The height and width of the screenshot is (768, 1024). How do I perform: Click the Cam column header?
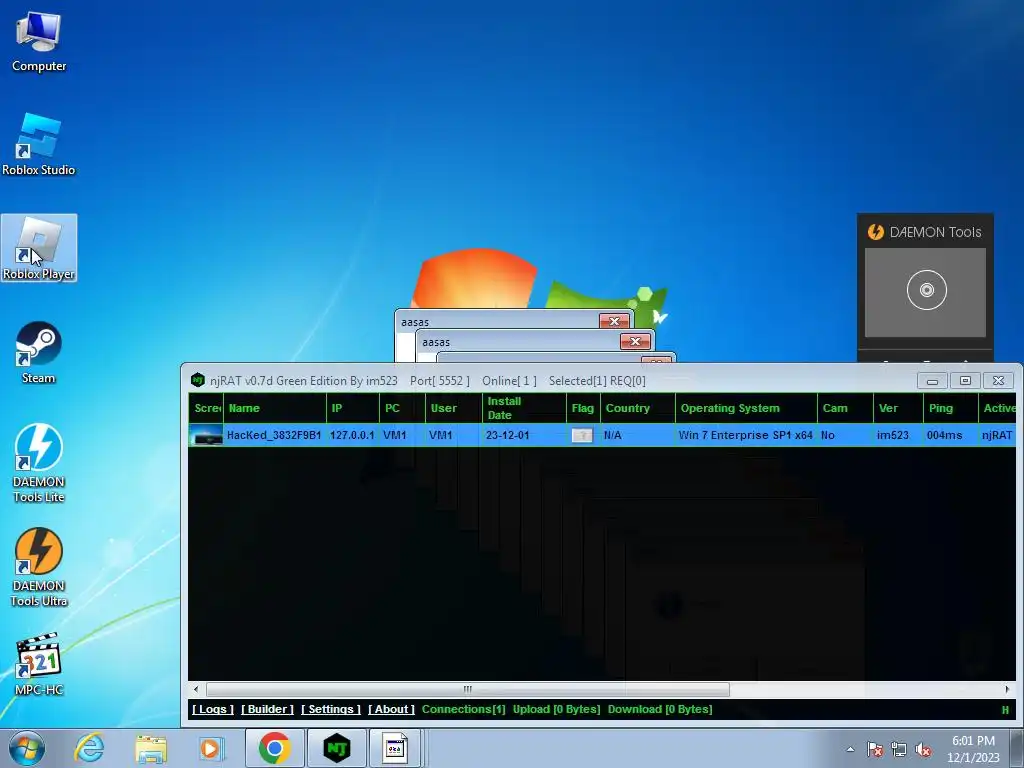click(x=845, y=408)
